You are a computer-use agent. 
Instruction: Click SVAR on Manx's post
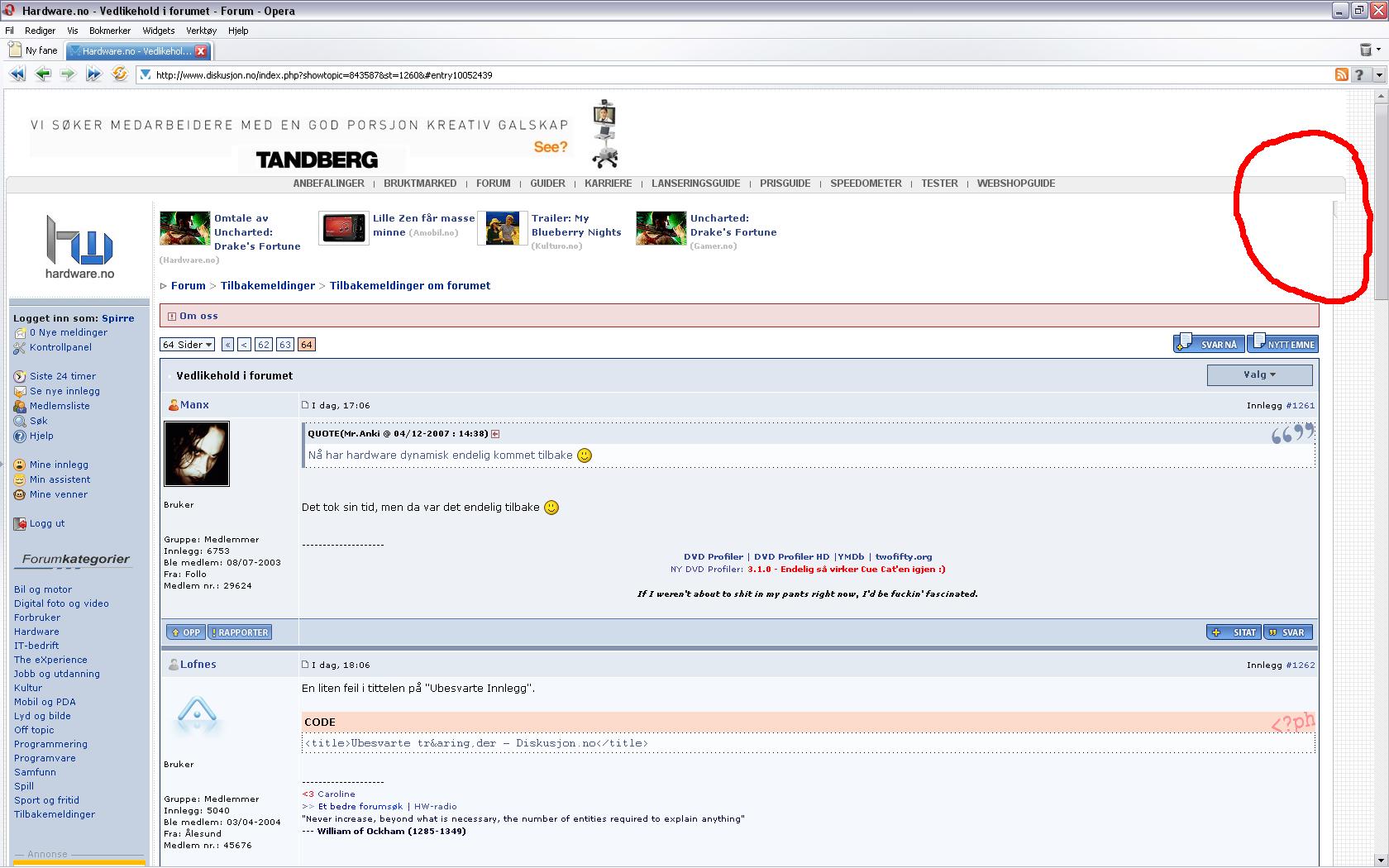(1287, 632)
